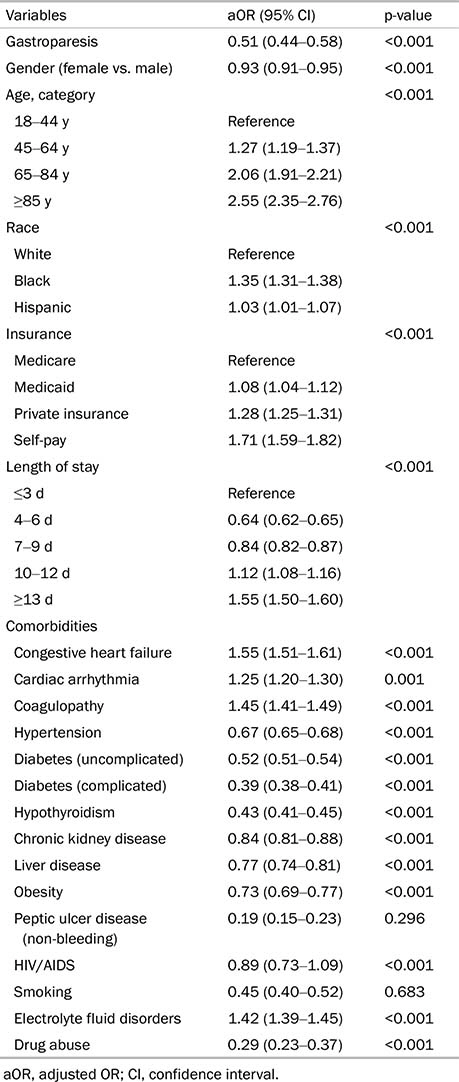Viewport: 459px width, 1082px height.
Task: Select the Age, category row heading
Action: 50,95
